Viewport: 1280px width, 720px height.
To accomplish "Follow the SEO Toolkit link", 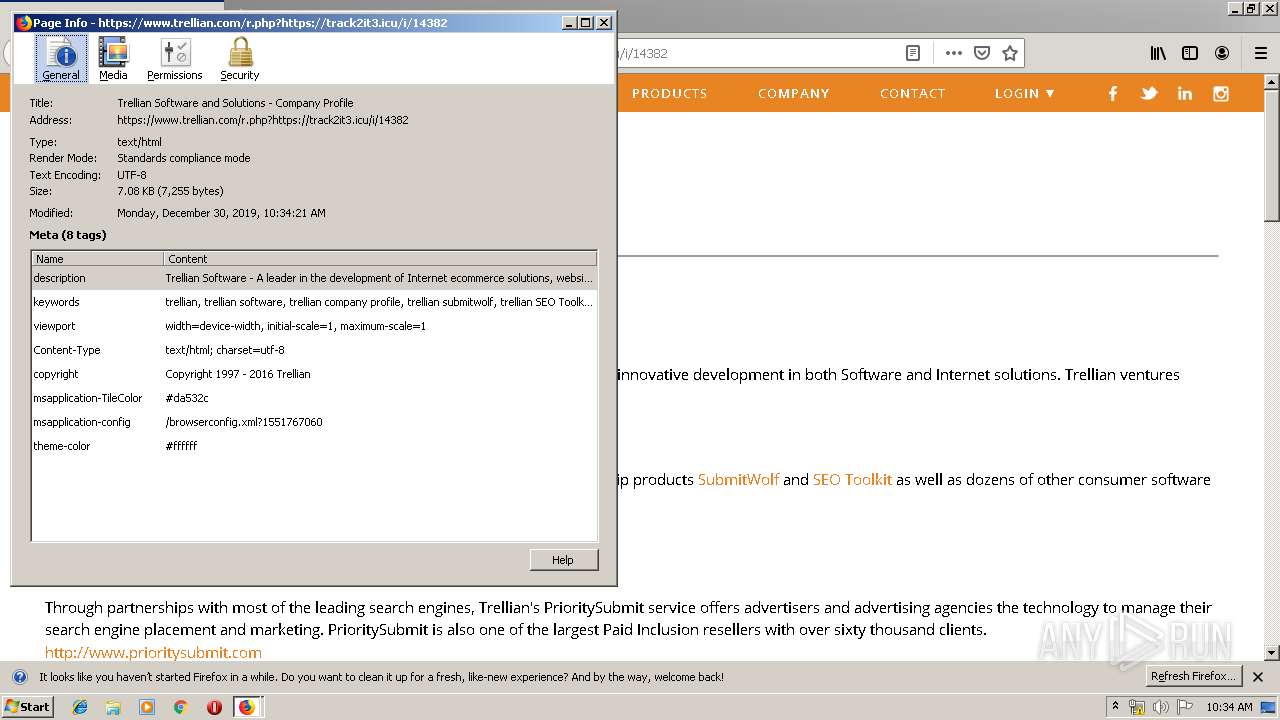I will point(852,480).
